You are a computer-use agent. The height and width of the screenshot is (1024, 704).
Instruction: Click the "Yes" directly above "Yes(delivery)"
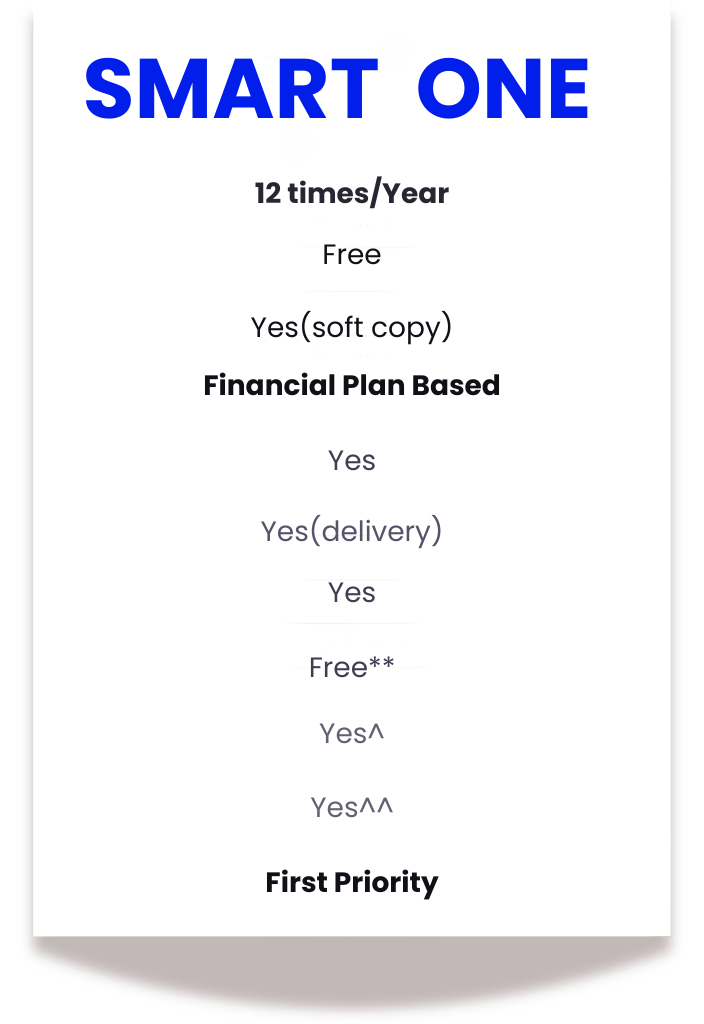[x=352, y=460]
